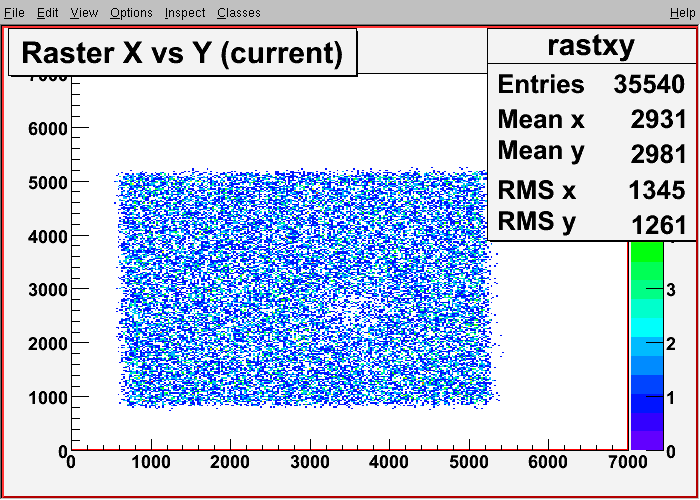Click the y-axis label 3000
700x500 pixels.
[x=47, y=290]
